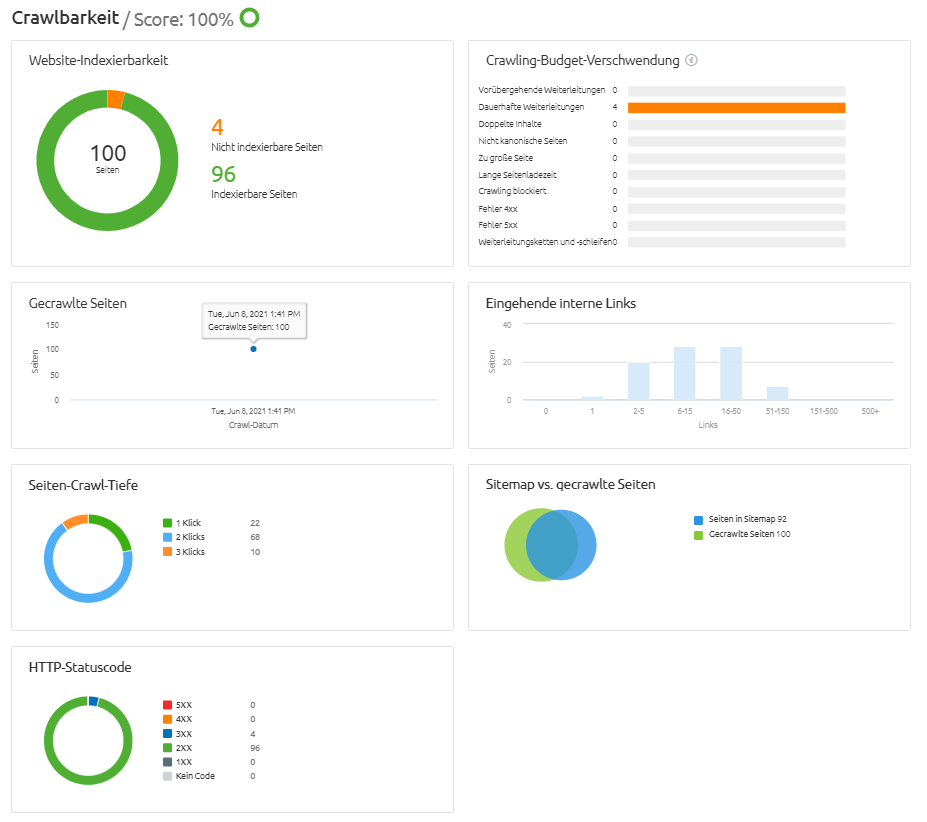Click the green score circle icon

click(249, 18)
